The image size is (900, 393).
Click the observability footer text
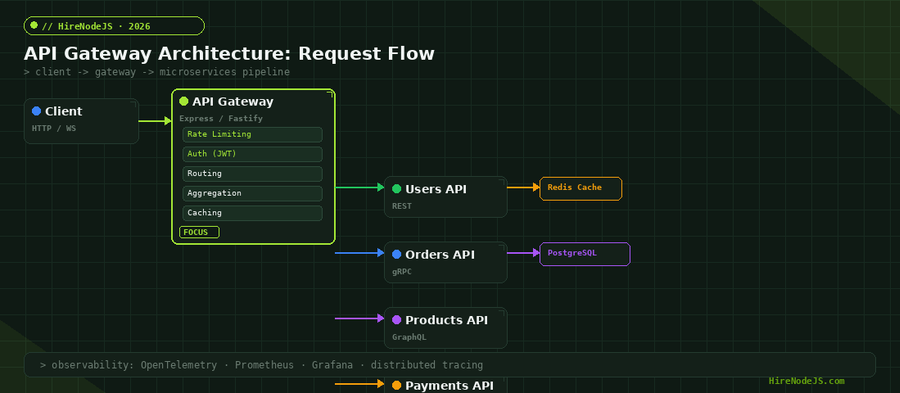click(262, 365)
